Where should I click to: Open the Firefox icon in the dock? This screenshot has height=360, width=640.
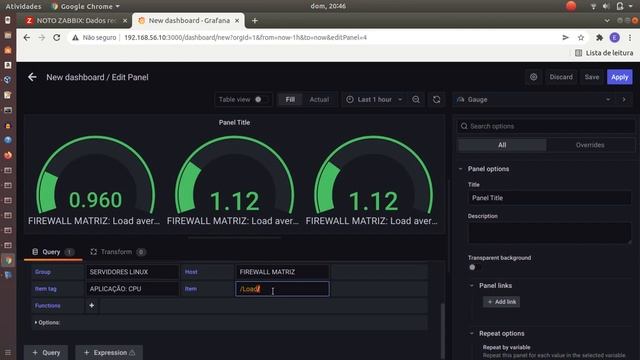pyautogui.click(x=8, y=155)
